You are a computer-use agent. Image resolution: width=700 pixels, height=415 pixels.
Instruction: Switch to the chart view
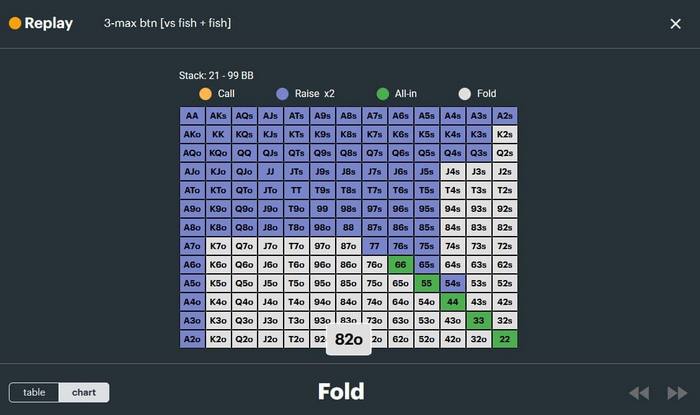point(84,393)
